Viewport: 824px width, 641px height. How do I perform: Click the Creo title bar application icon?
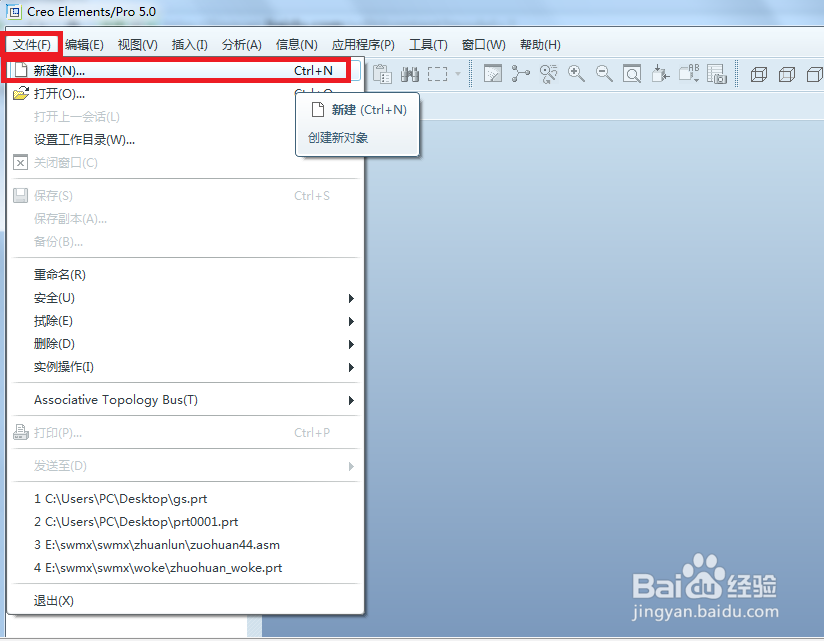tap(14, 12)
